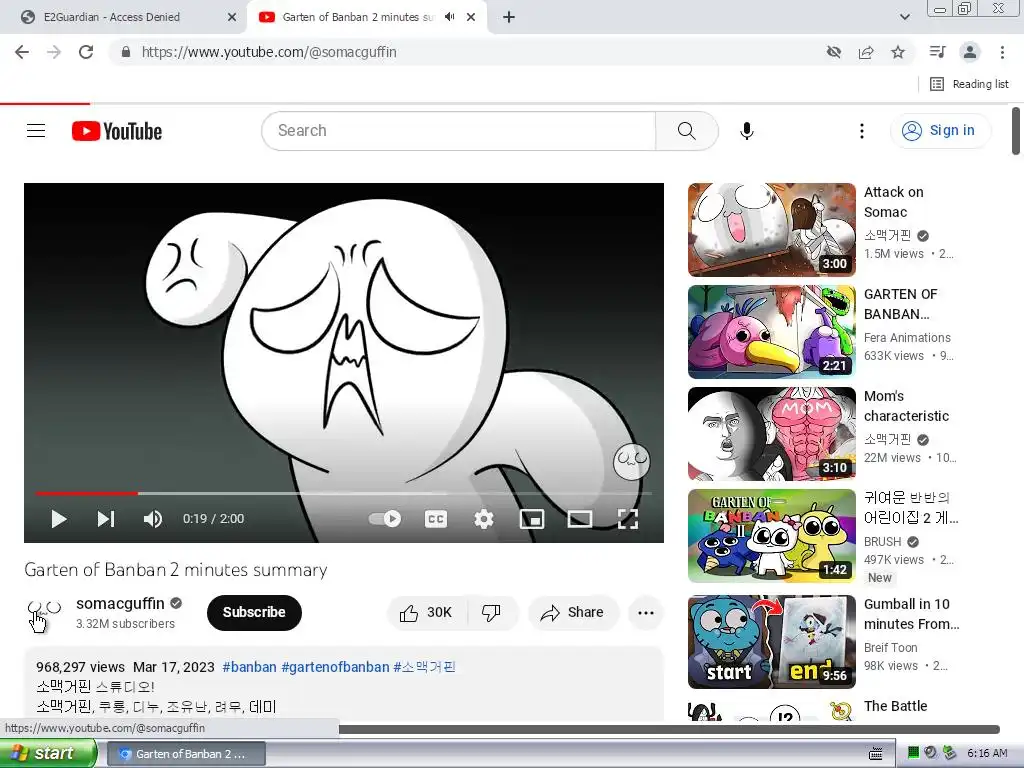Click the #banban hashtag
The height and width of the screenshot is (768, 1024).
tap(249, 667)
